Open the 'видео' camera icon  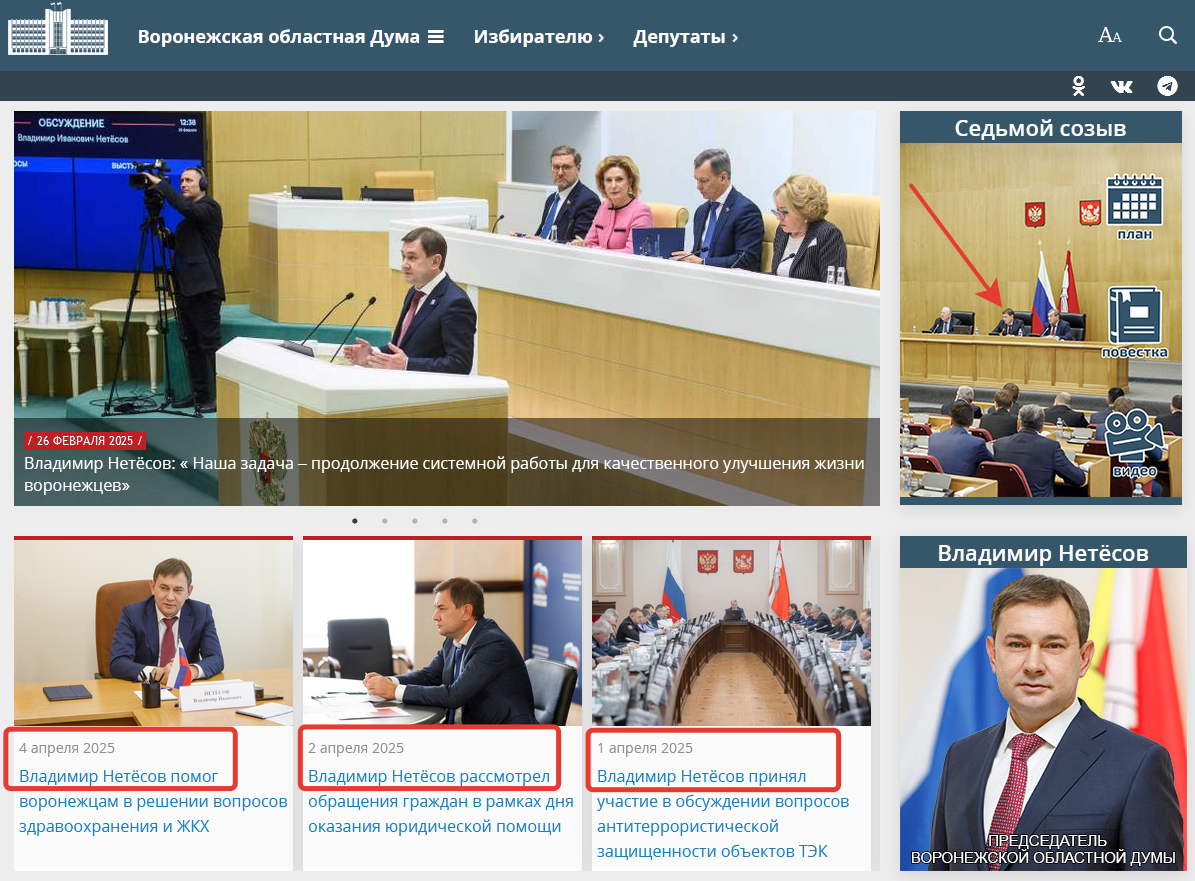[1134, 442]
